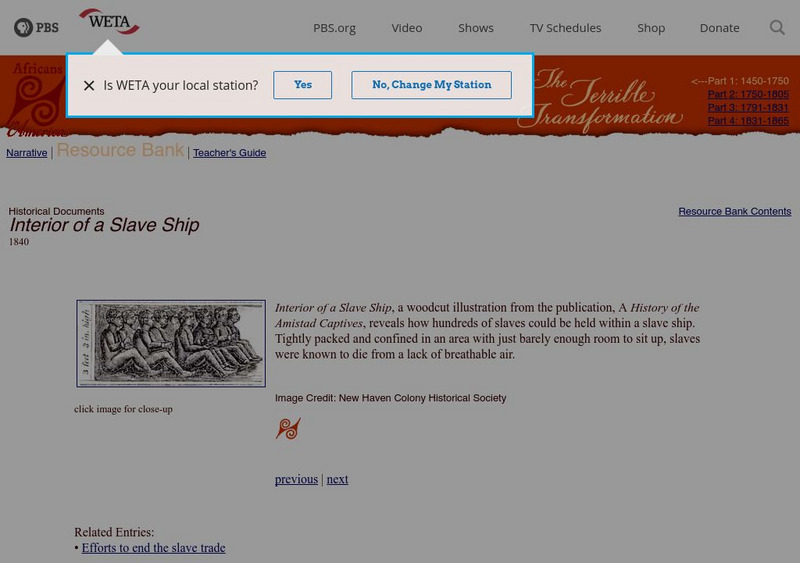This screenshot has height=563, width=800.
Task: Click Donate in the header
Action: (719, 28)
